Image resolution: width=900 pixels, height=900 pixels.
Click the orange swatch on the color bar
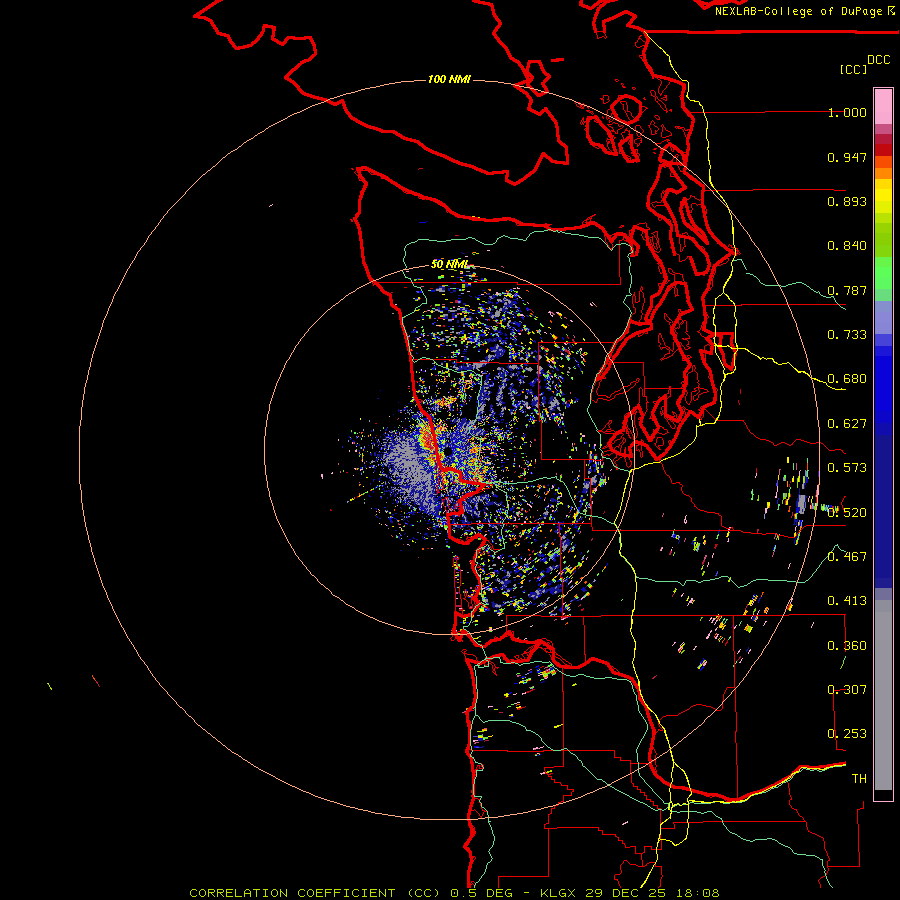[x=883, y=173]
